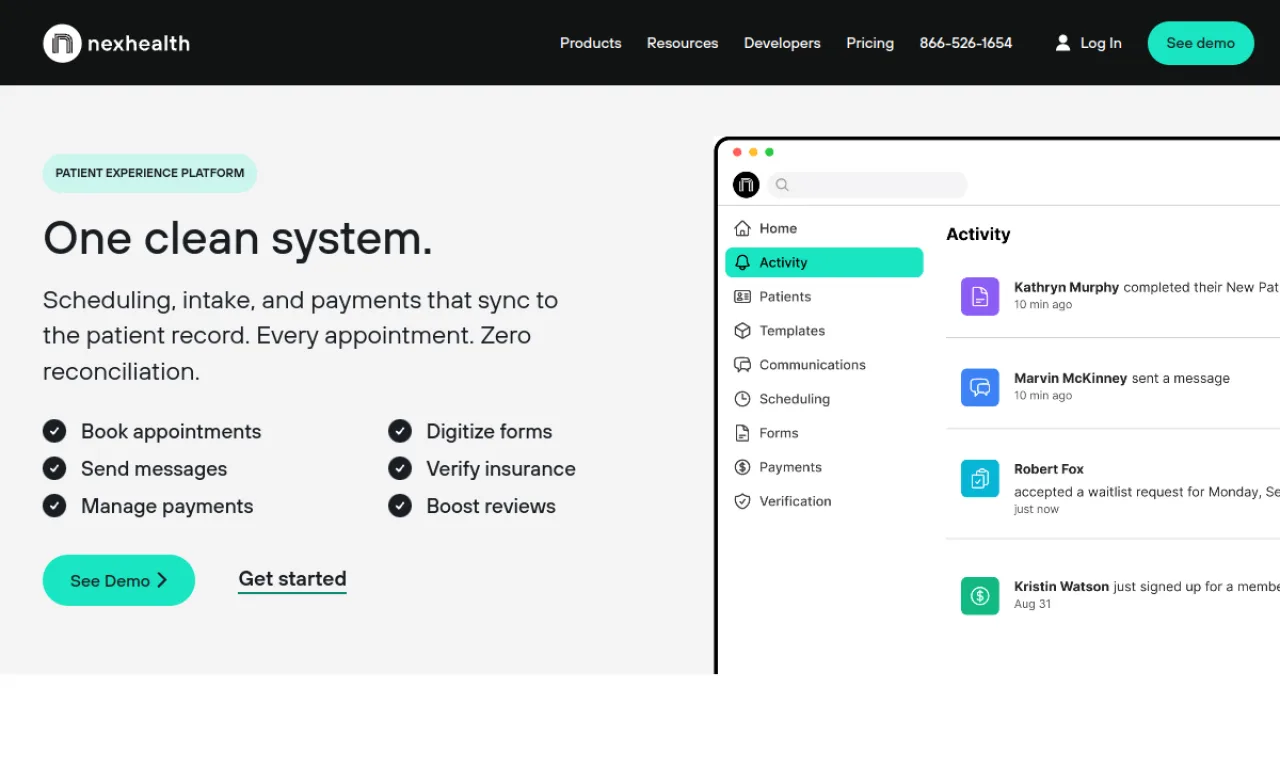Viewport: 1280px width, 768px height.
Task: Click checkmark icon next to Manage payments
Action: (x=54, y=505)
